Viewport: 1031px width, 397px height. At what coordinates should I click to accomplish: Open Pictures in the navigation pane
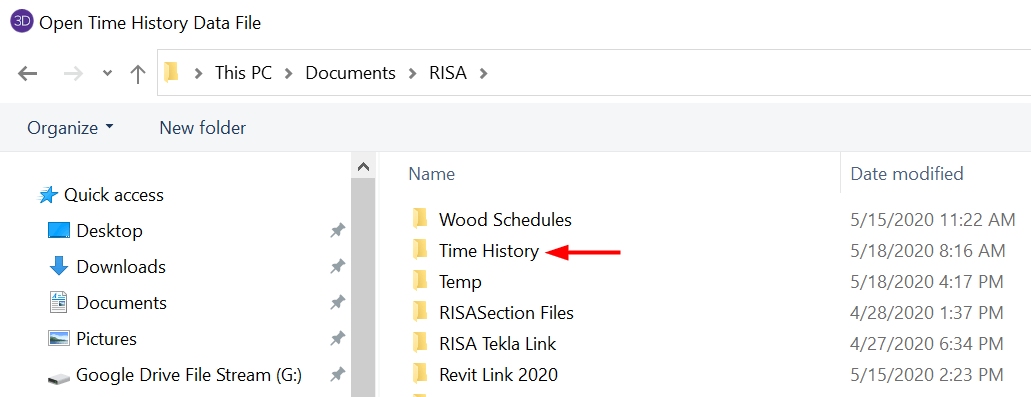pyautogui.click(x=107, y=339)
